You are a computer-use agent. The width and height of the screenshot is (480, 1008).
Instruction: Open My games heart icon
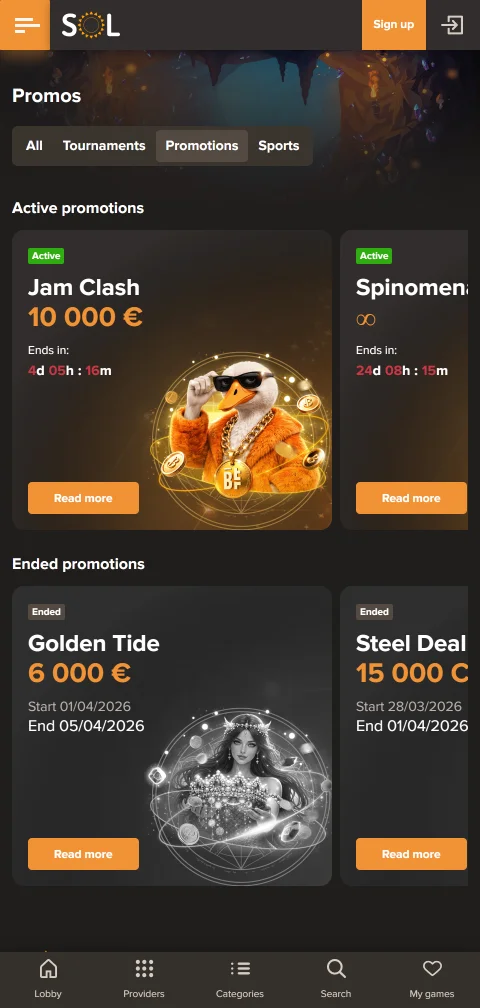coord(432,968)
